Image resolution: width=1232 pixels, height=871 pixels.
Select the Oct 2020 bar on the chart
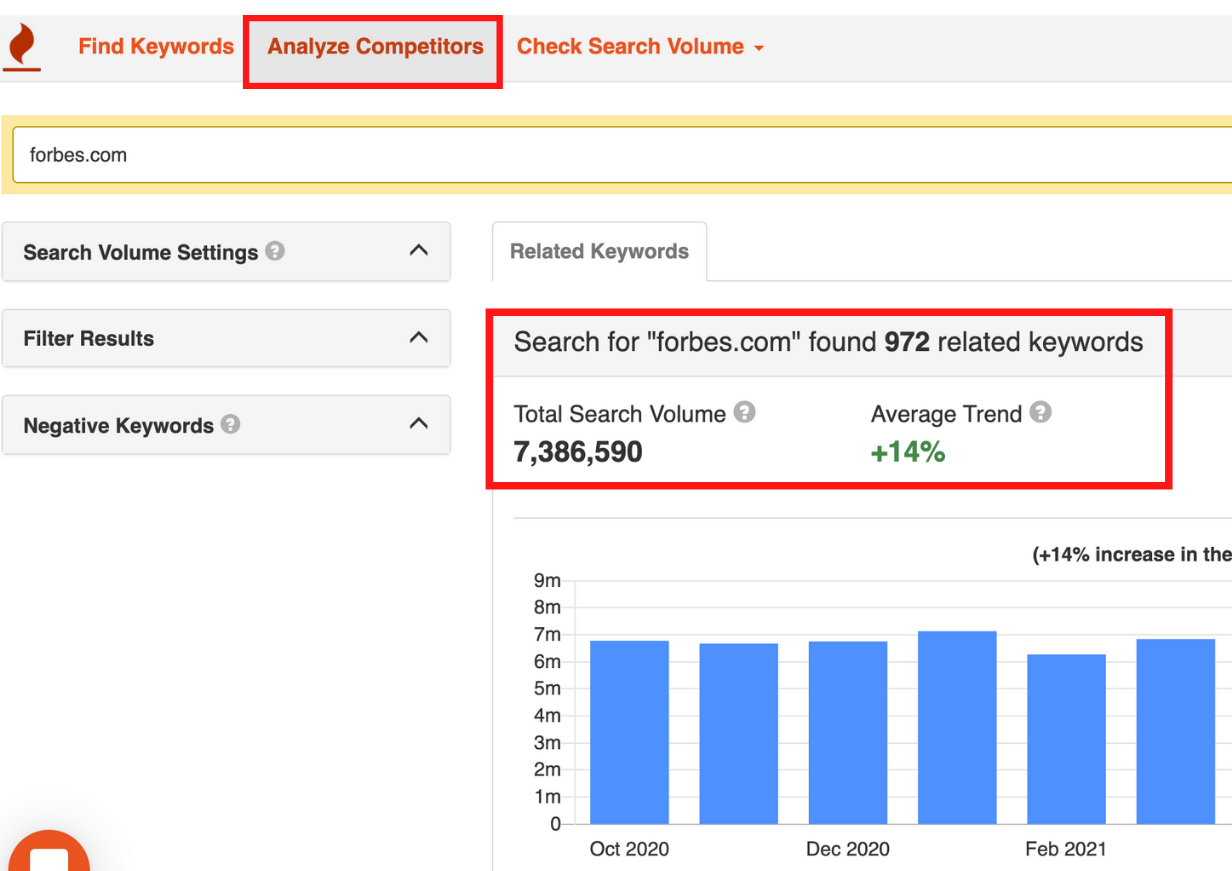click(x=629, y=730)
